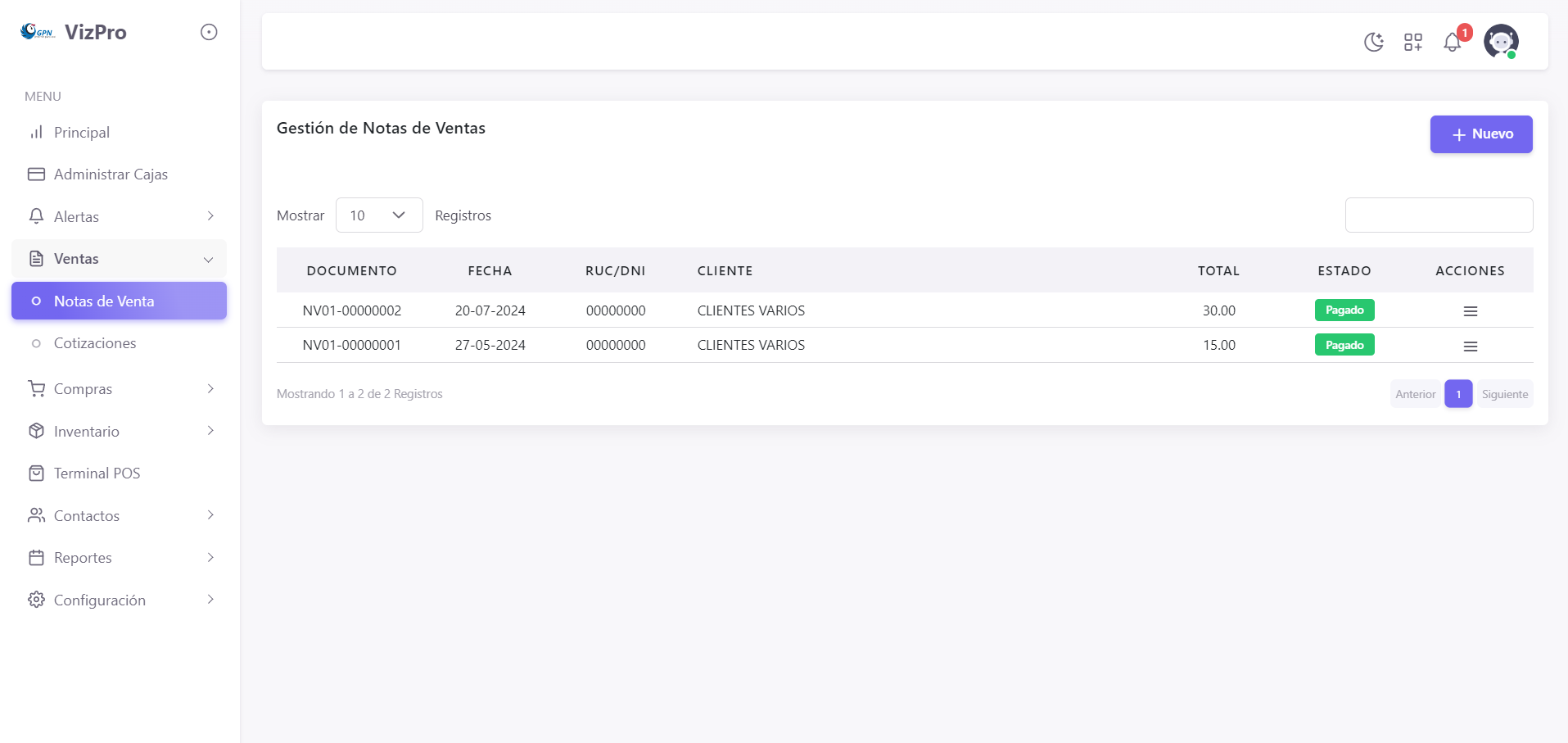Go to Administrar Cajas

[111, 174]
